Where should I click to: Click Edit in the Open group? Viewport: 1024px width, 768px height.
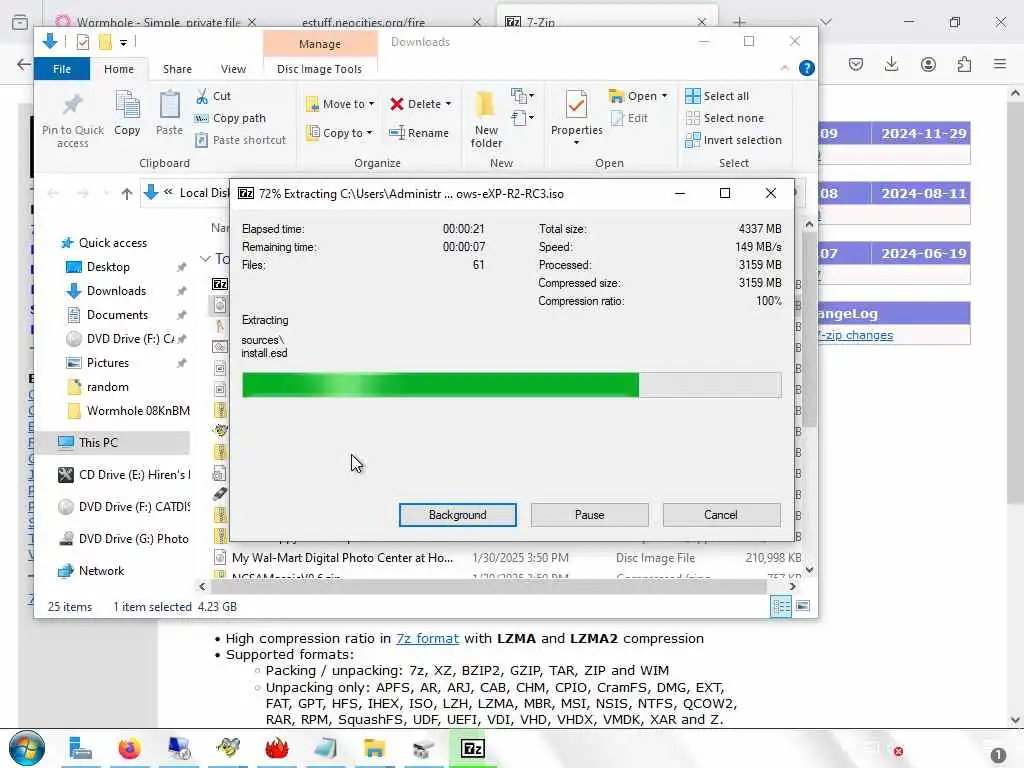click(x=629, y=118)
